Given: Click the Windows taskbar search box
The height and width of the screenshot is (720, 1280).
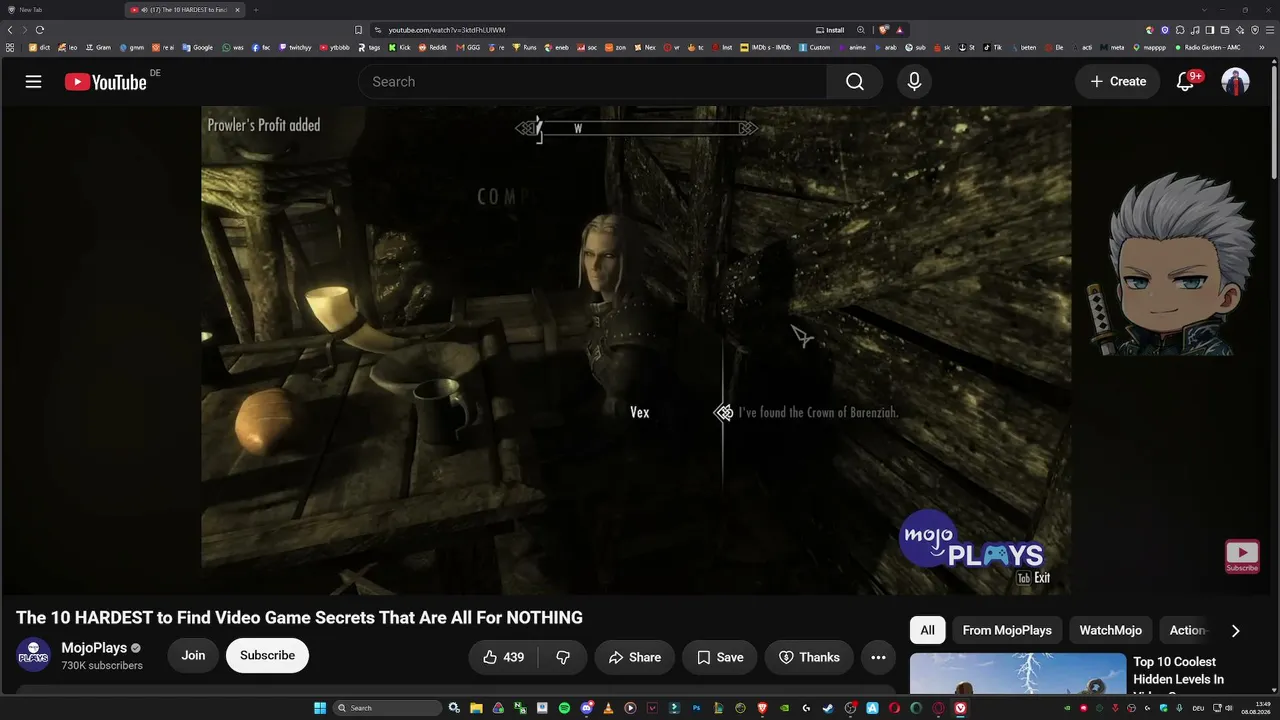Looking at the screenshot, I should pos(388,708).
